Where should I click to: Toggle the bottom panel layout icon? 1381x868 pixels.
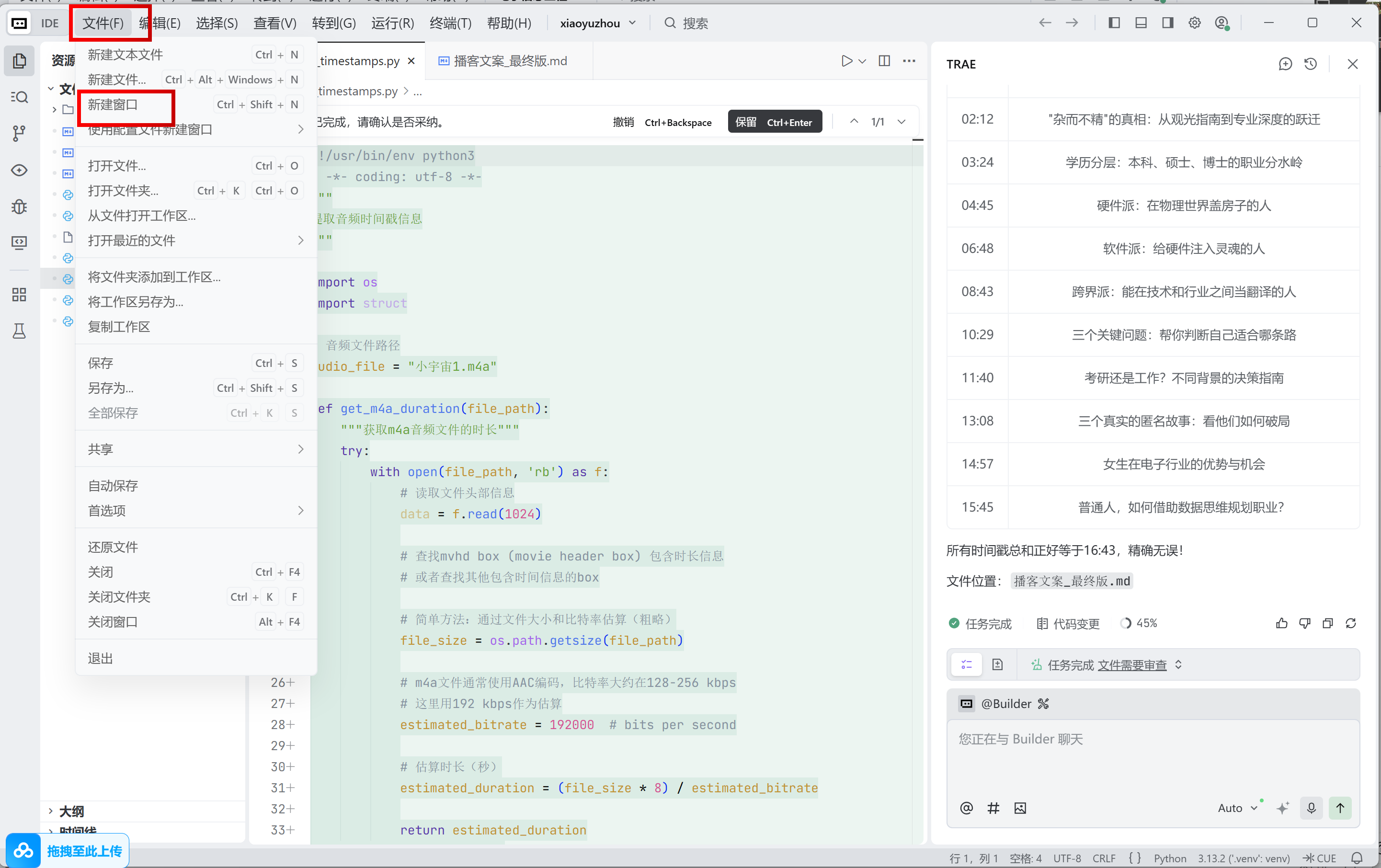tap(1141, 23)
